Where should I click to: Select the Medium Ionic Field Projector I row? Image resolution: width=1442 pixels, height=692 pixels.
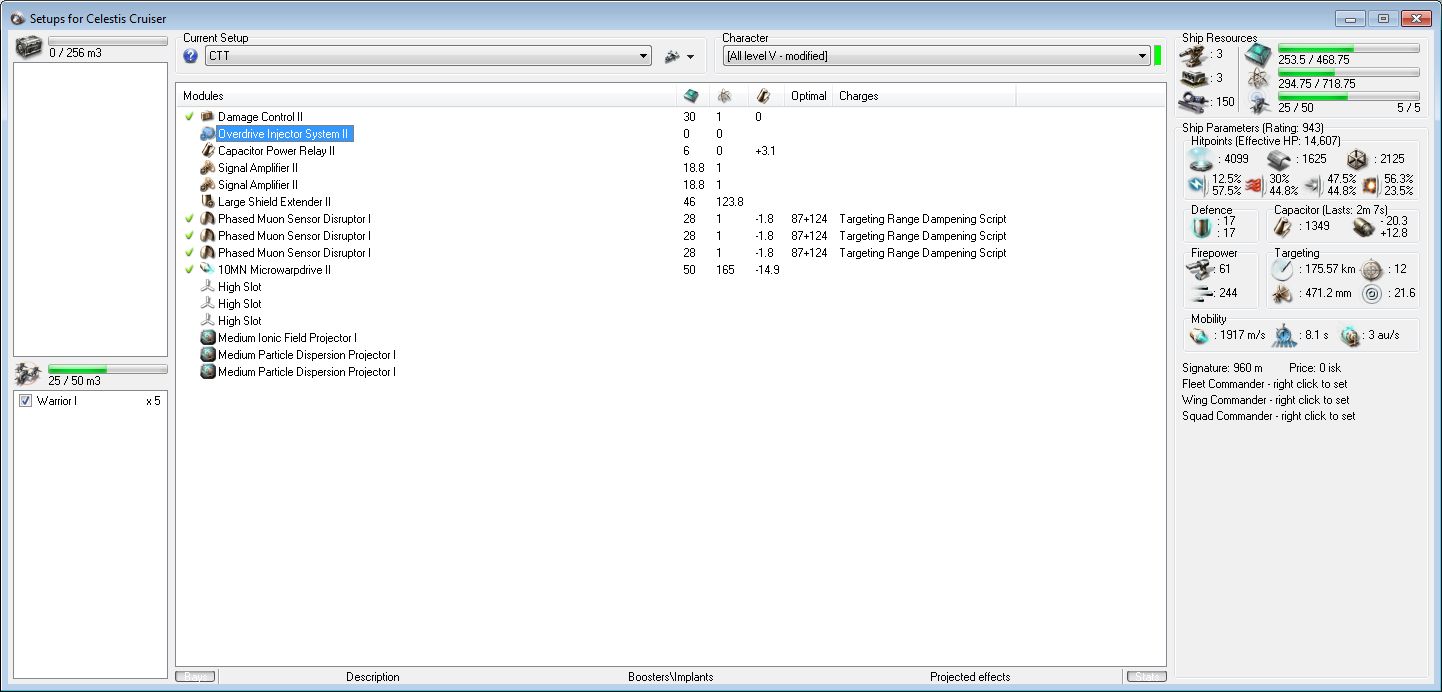pyautogui.click(x=670, y=338)
